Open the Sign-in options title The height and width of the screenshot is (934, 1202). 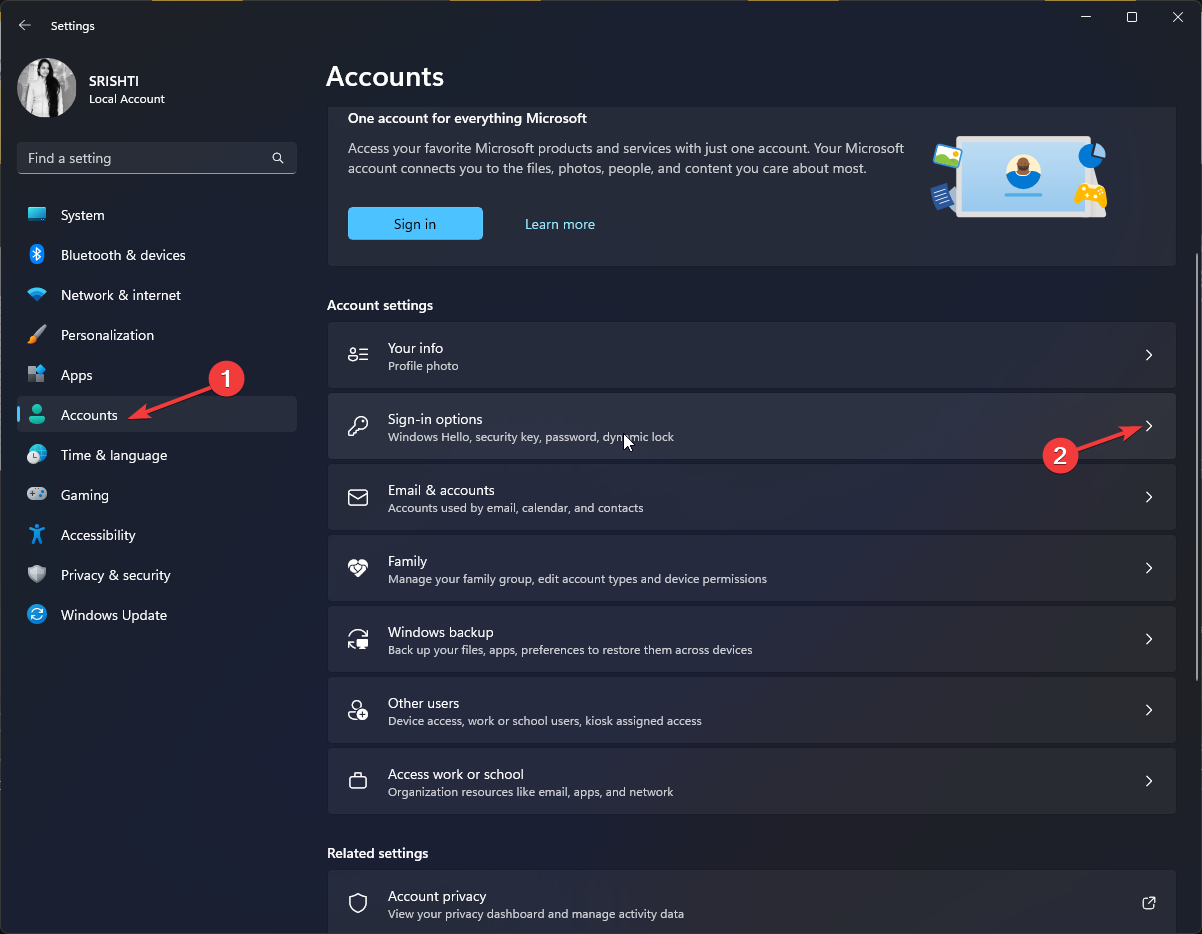(435, 419)
